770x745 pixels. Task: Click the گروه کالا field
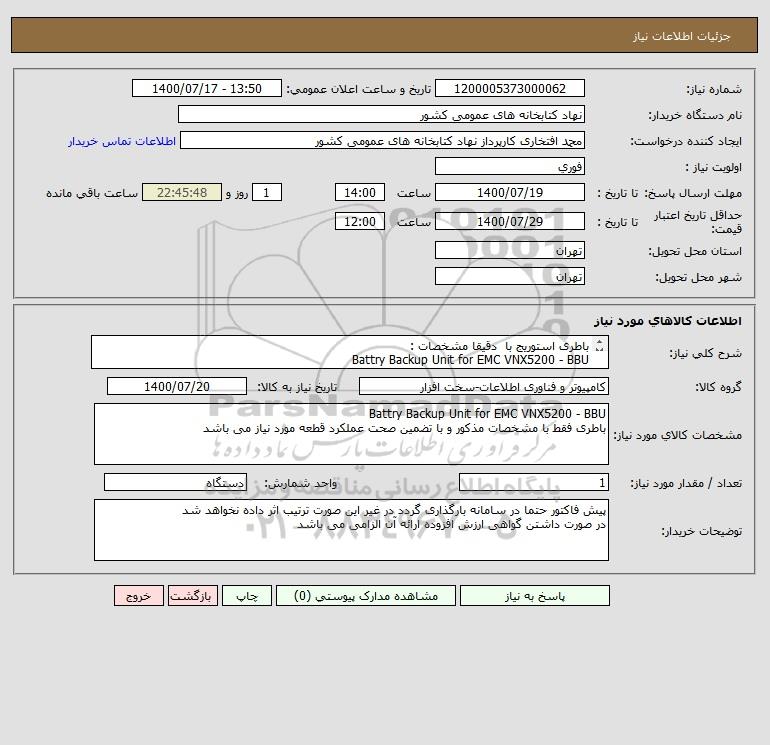pos(484,386)
